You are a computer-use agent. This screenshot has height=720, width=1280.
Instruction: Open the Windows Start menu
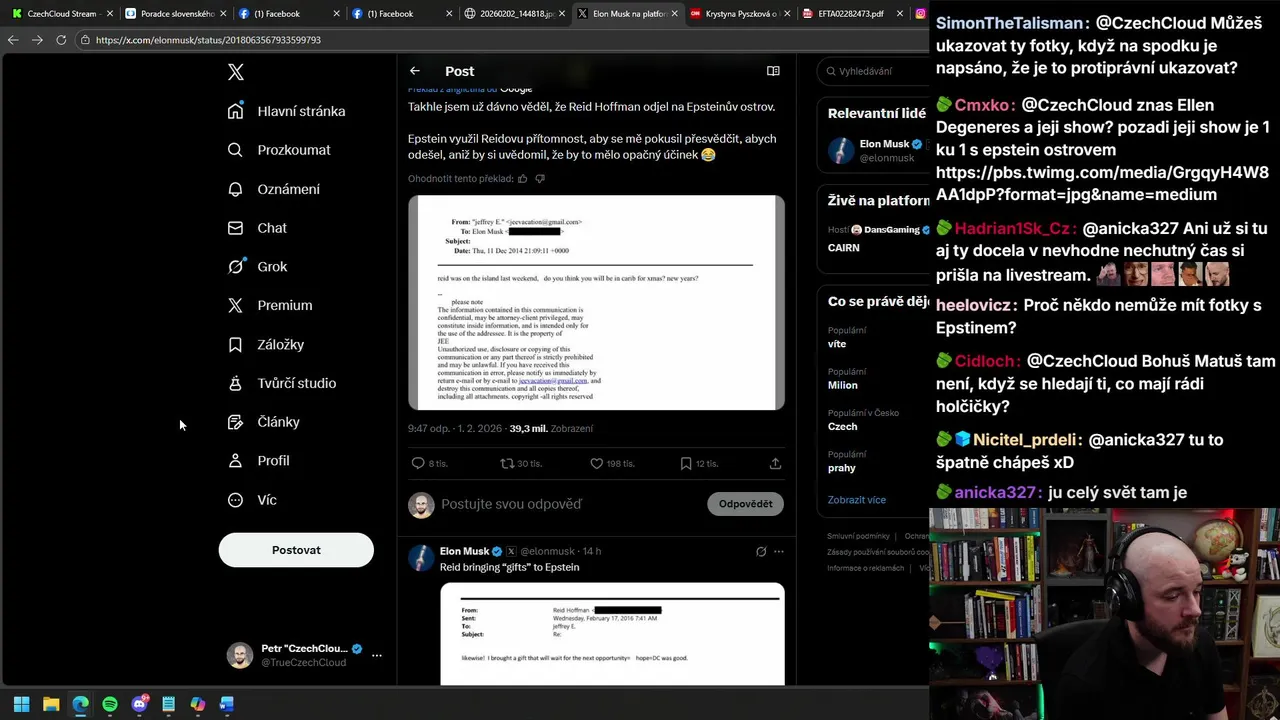(21, 704)
